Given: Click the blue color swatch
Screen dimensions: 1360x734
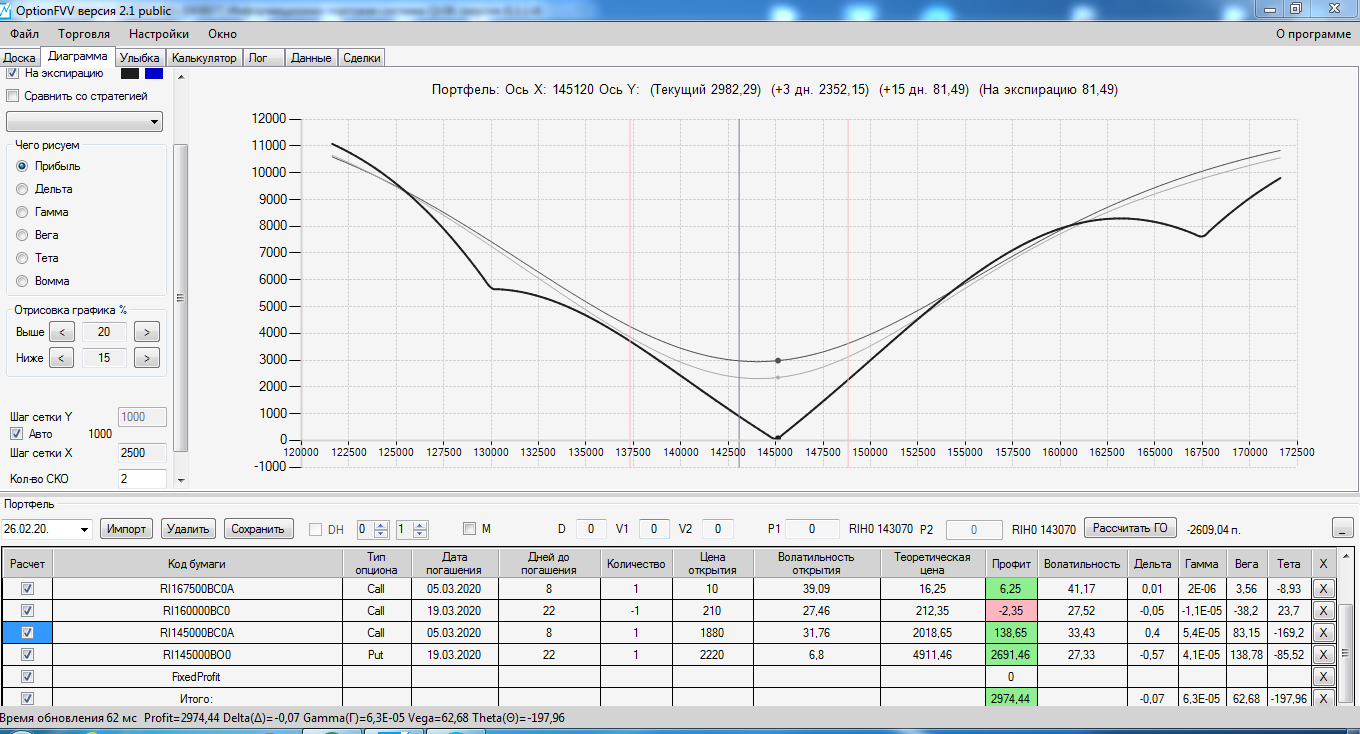Looking at the screenshot, I should click(x=154, y=73).
